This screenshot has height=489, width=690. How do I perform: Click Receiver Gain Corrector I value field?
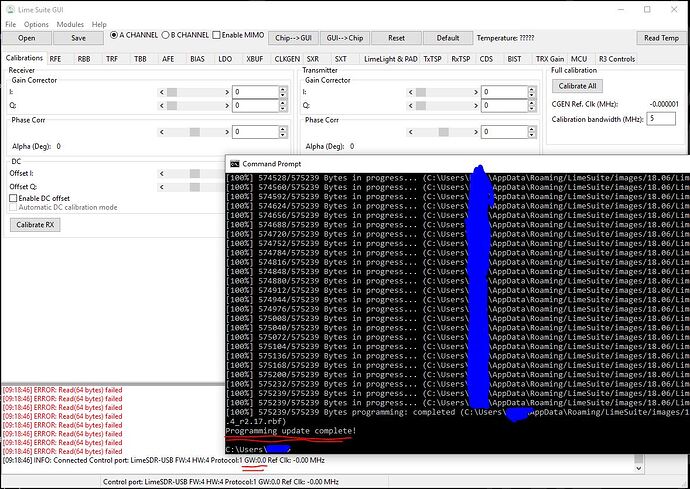[255, 92]
